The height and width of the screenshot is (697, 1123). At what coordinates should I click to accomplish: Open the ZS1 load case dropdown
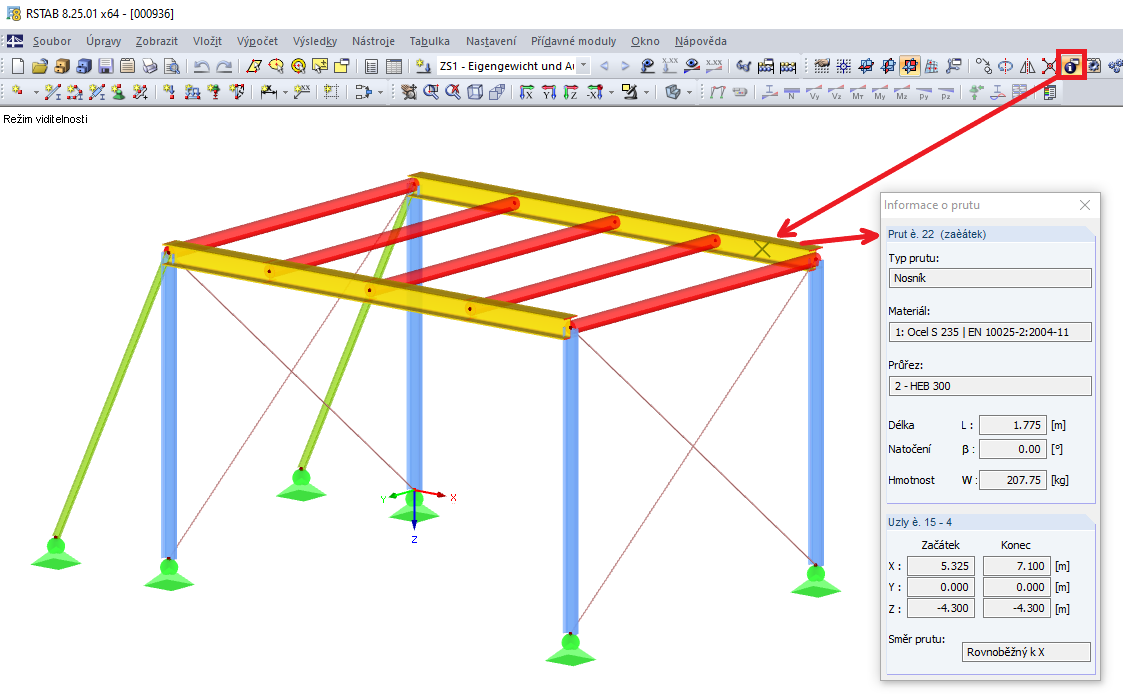point(584,66)
